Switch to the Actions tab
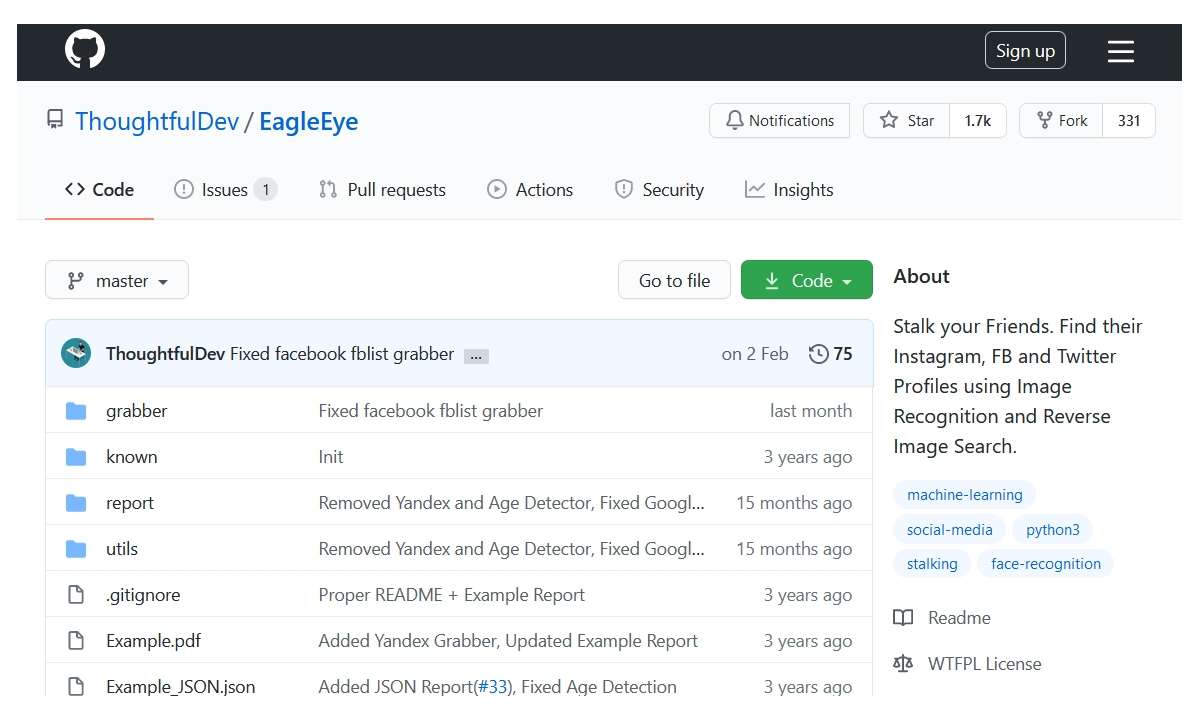 [x=530, y=190]
